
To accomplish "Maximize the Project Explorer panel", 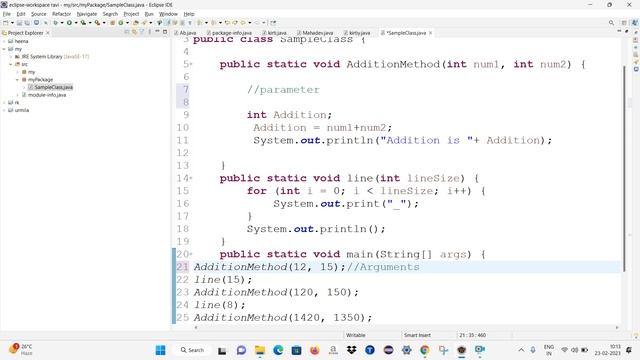I will pos(165,32).
